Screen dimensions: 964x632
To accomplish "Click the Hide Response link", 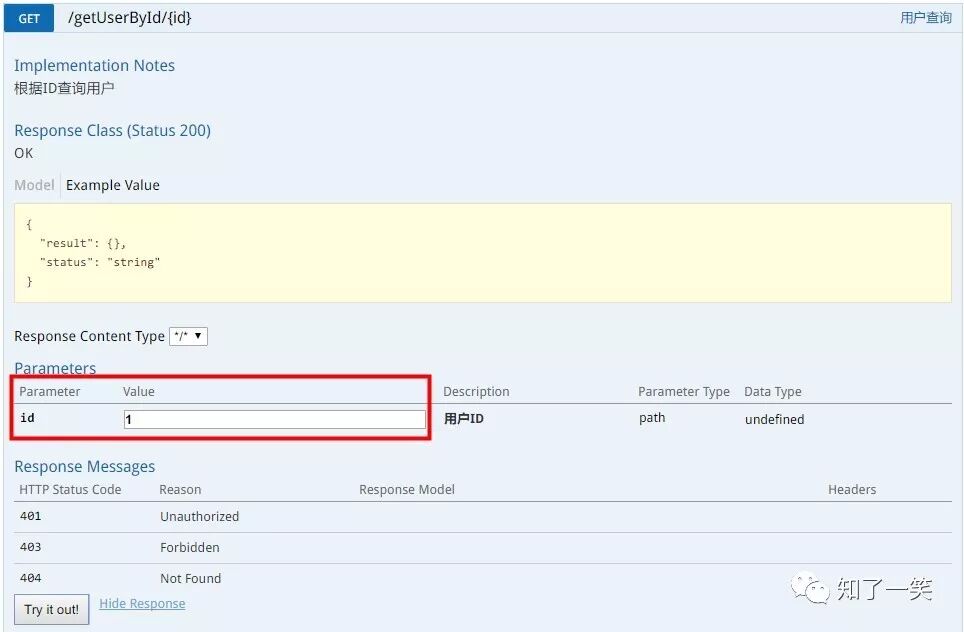I will click(142, 604).
